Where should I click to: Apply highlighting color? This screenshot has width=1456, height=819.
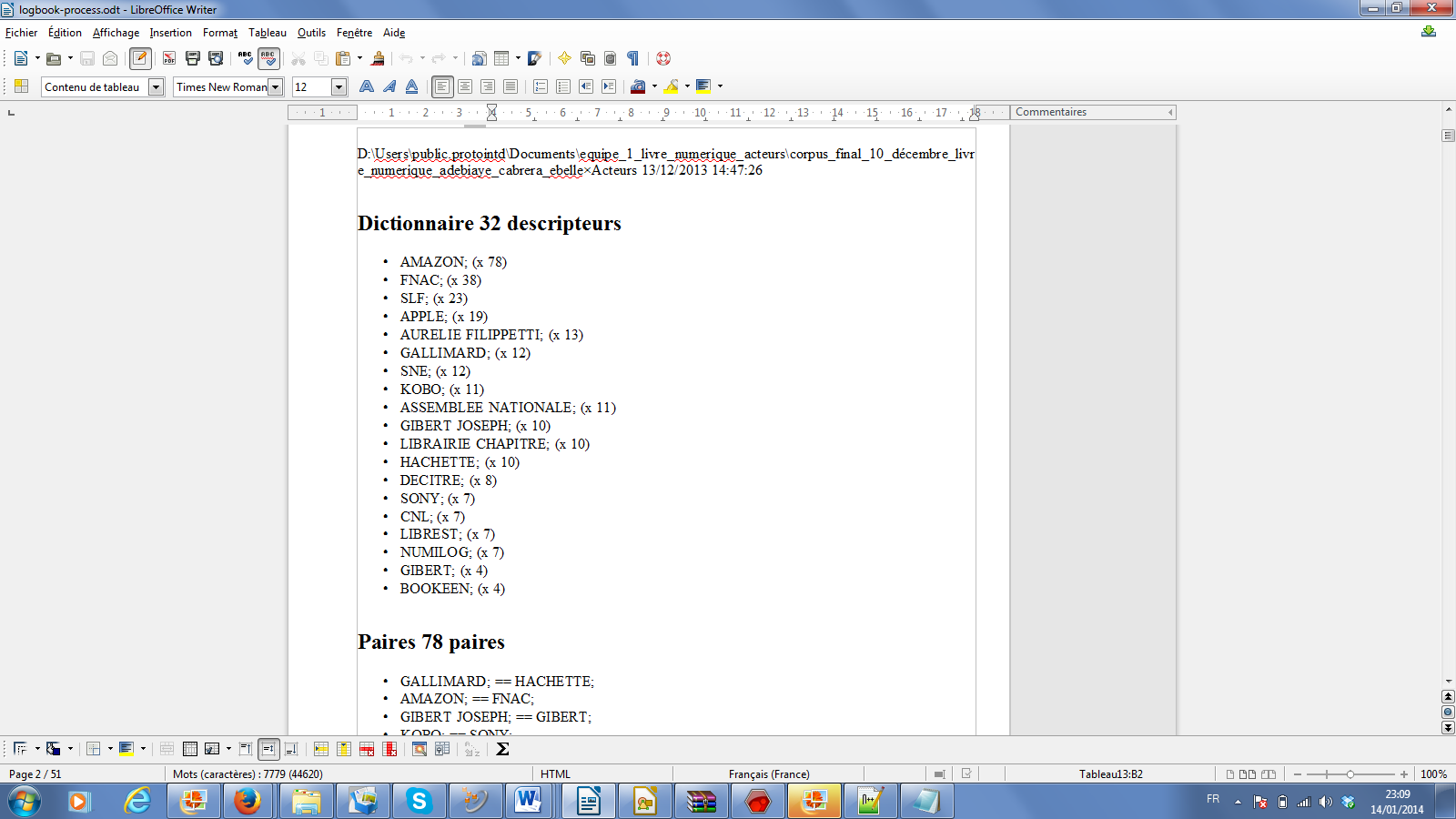pos(672,86)
